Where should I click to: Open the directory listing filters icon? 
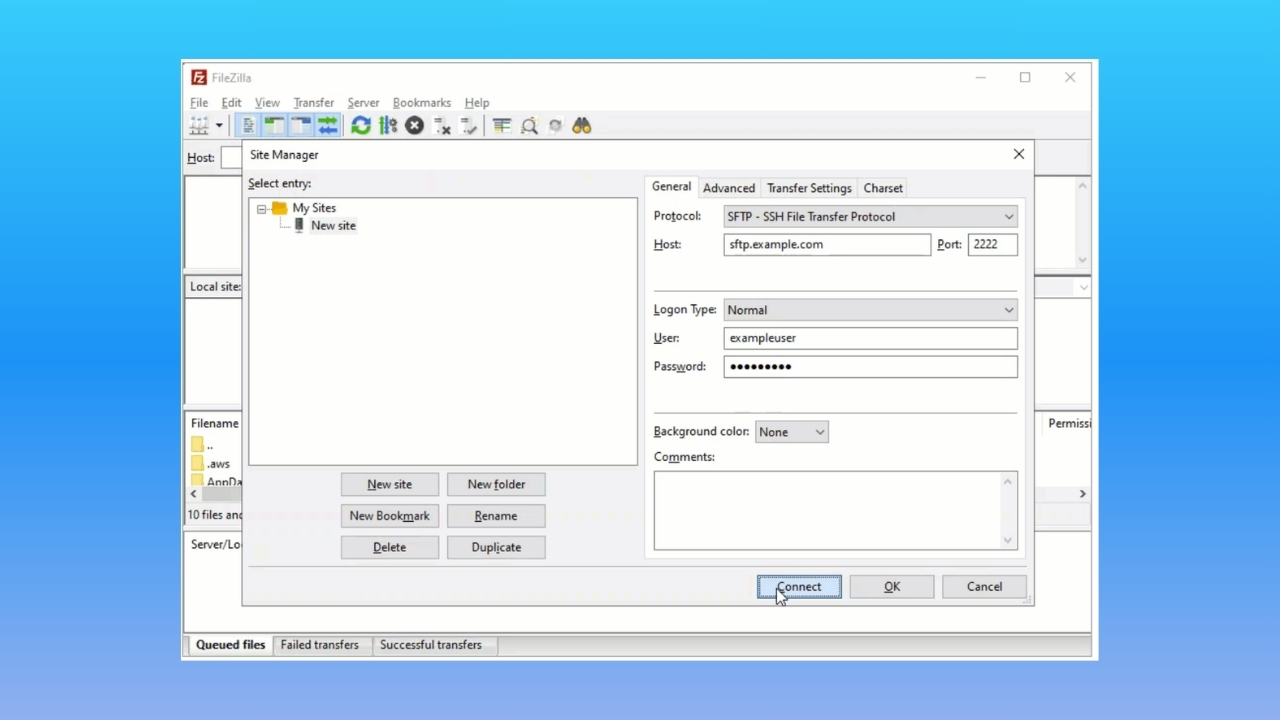coord(502,126)
